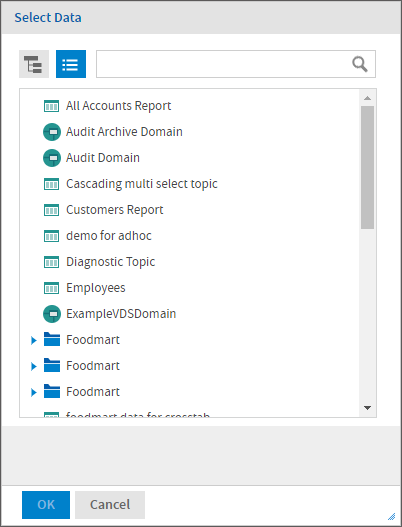Click the vertical scrollbar thumb
Image resolution: width=402 pixels, height=527 pixels.
367,167
